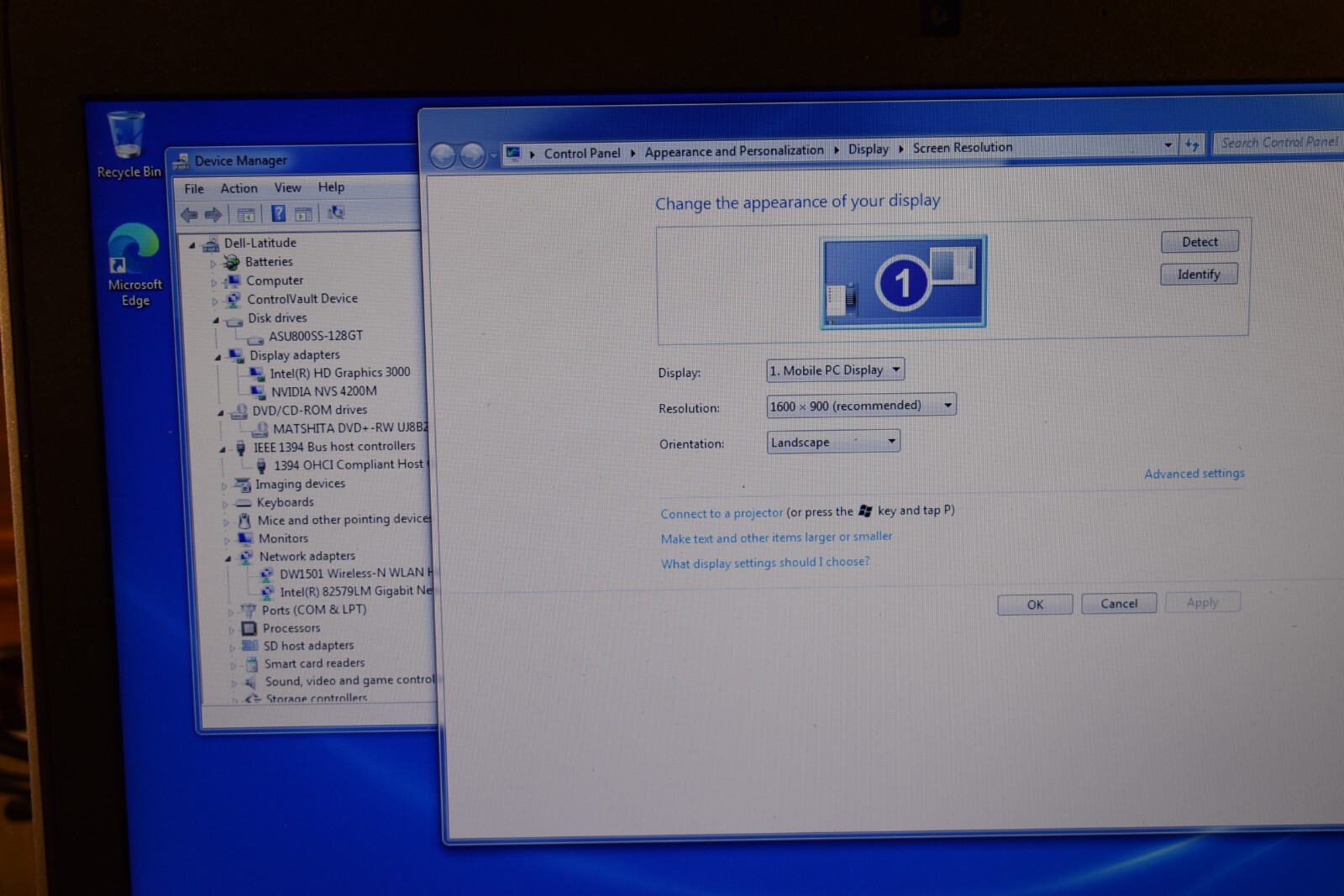
Task: Click the DW1501 Wireless-N WLAN adapter icon
Action: pos(266,574)
